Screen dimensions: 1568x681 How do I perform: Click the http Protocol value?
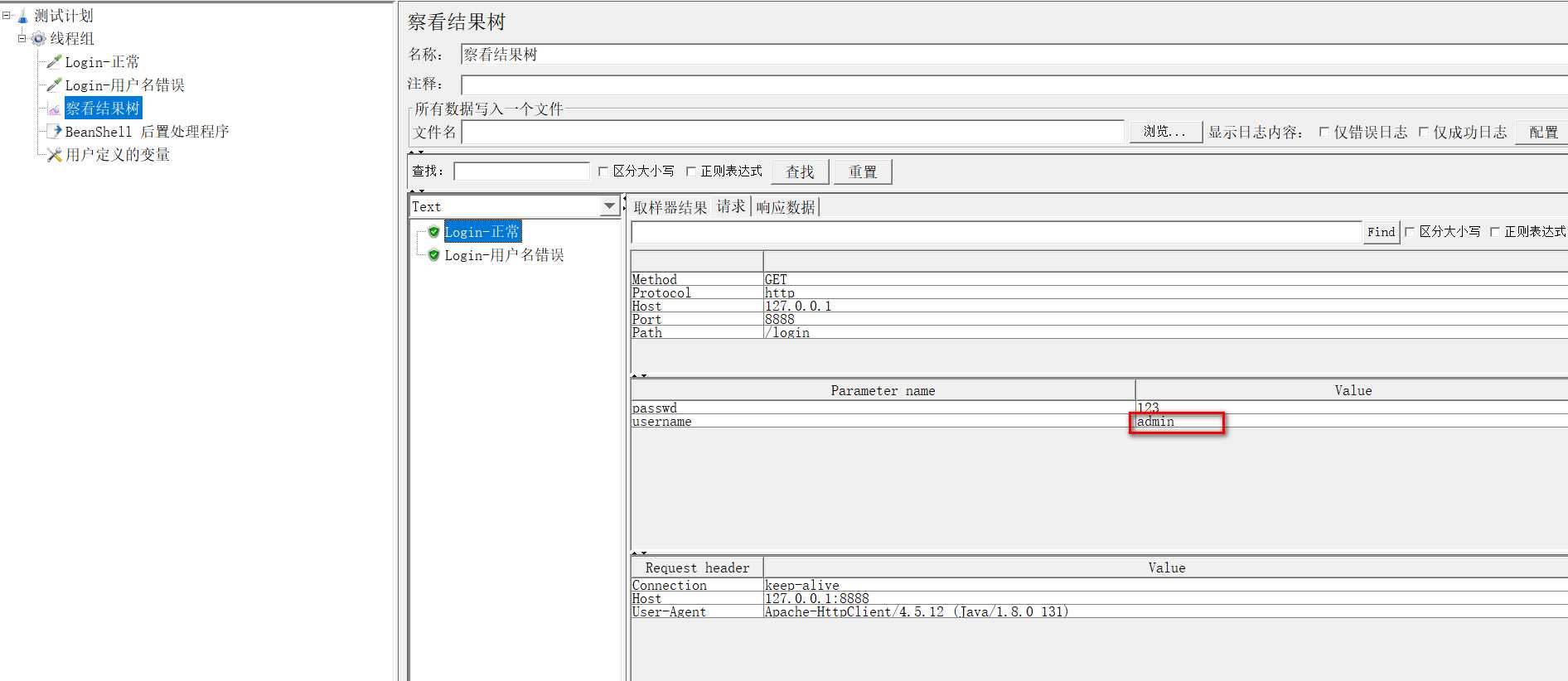[x=780, y=293]
